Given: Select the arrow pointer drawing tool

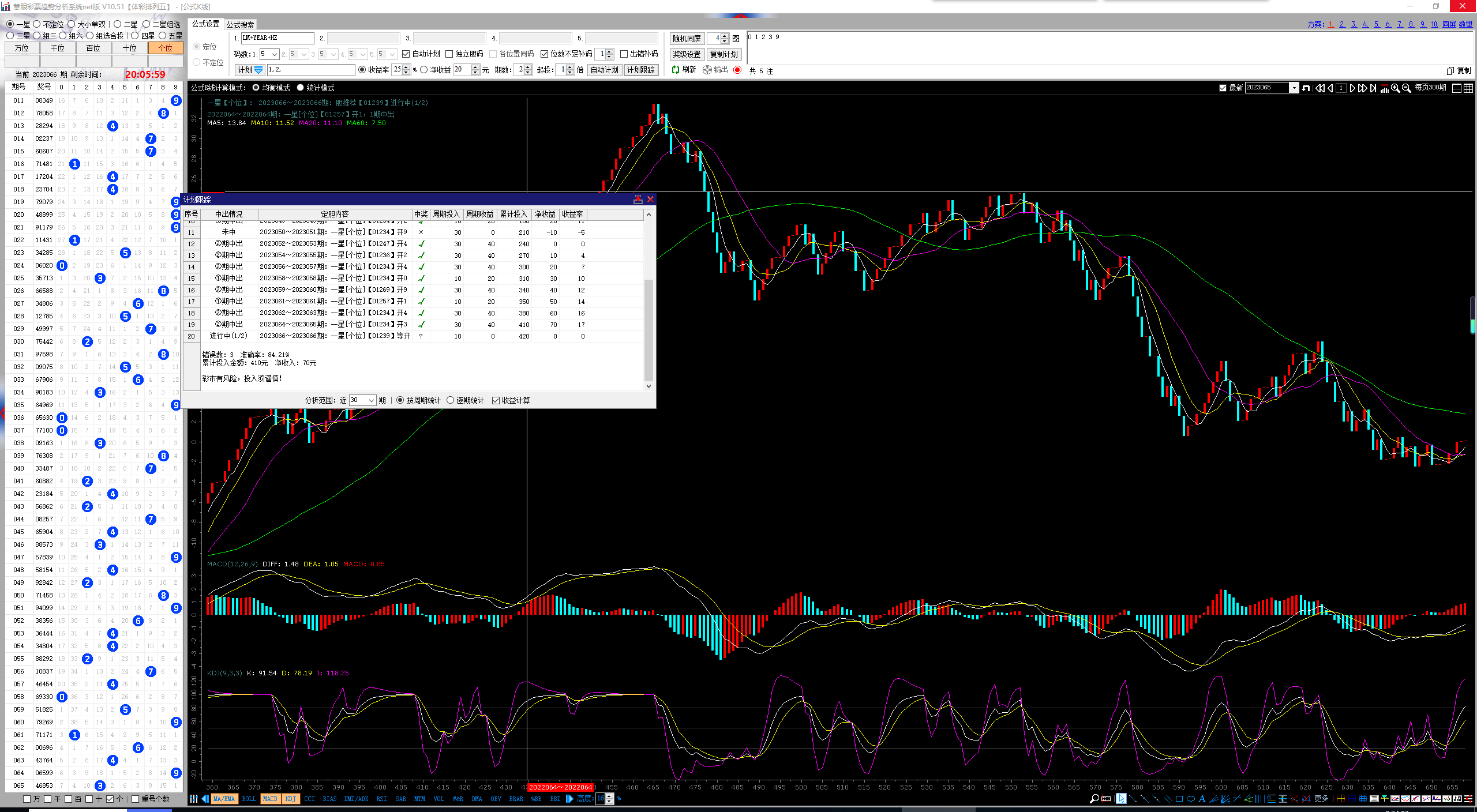Looking at the screenshot, I should point(1121,799).
